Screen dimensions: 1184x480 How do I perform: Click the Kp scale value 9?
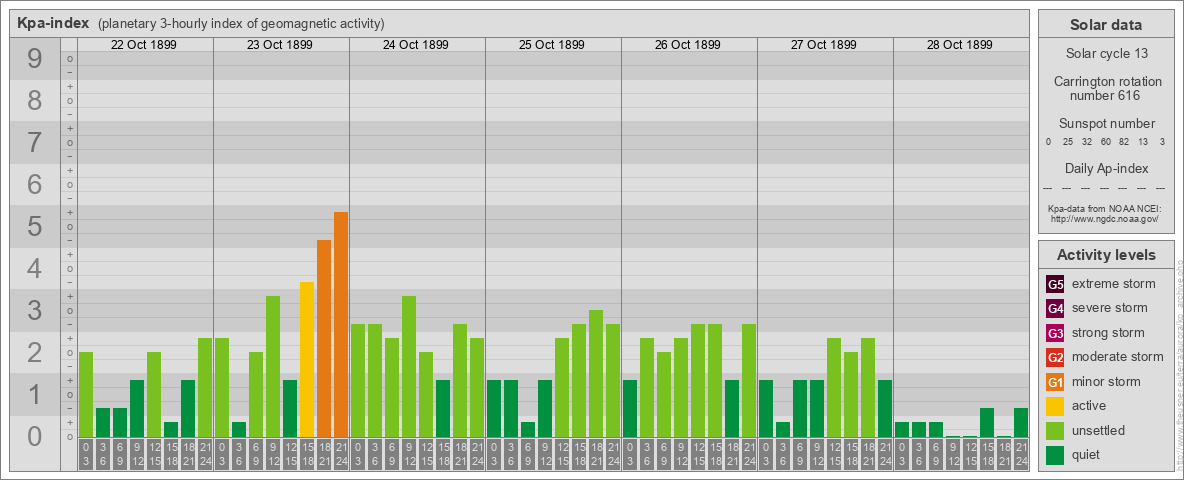point(35,58)
